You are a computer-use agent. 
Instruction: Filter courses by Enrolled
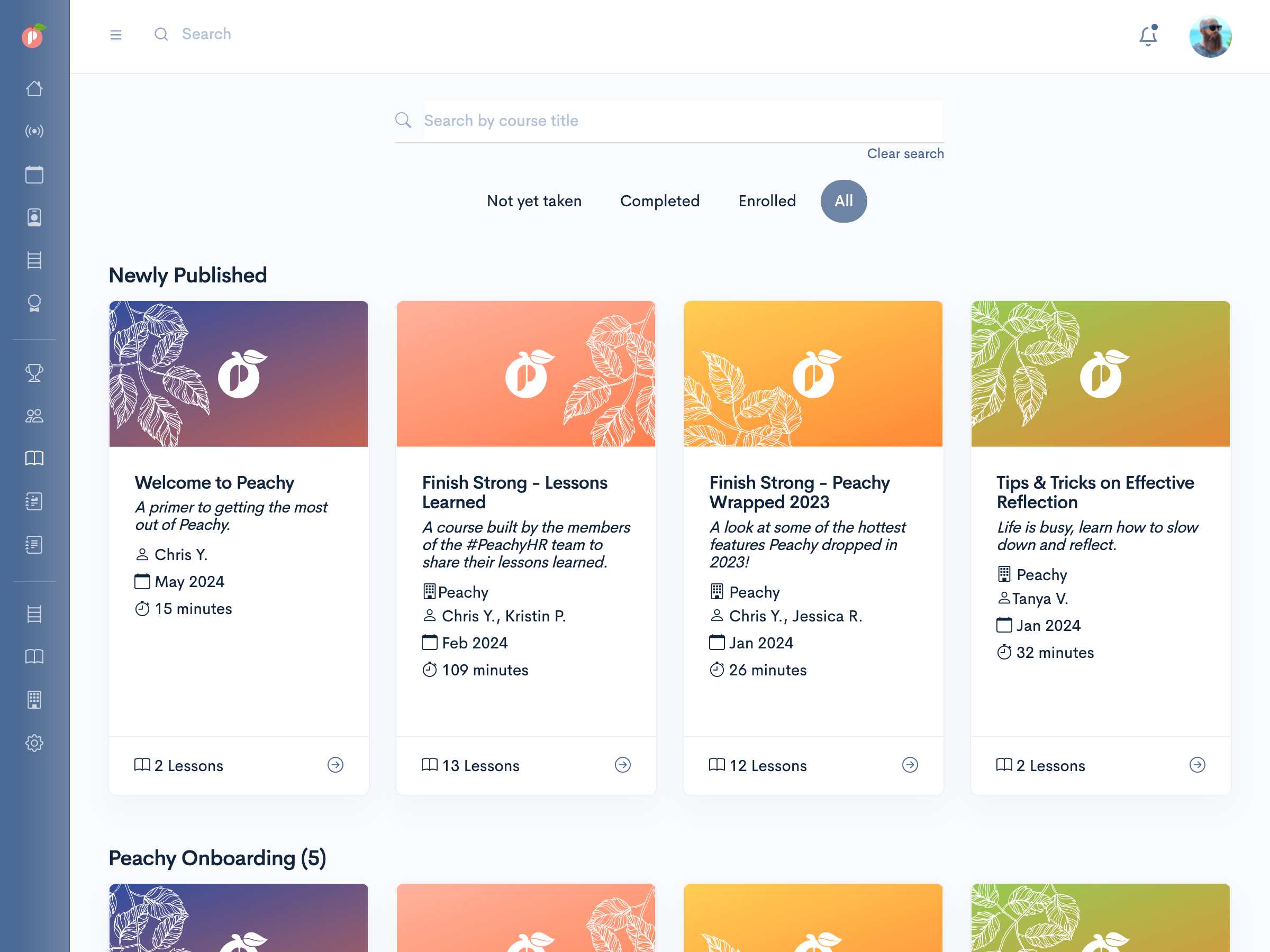click(x=767, y=201)
